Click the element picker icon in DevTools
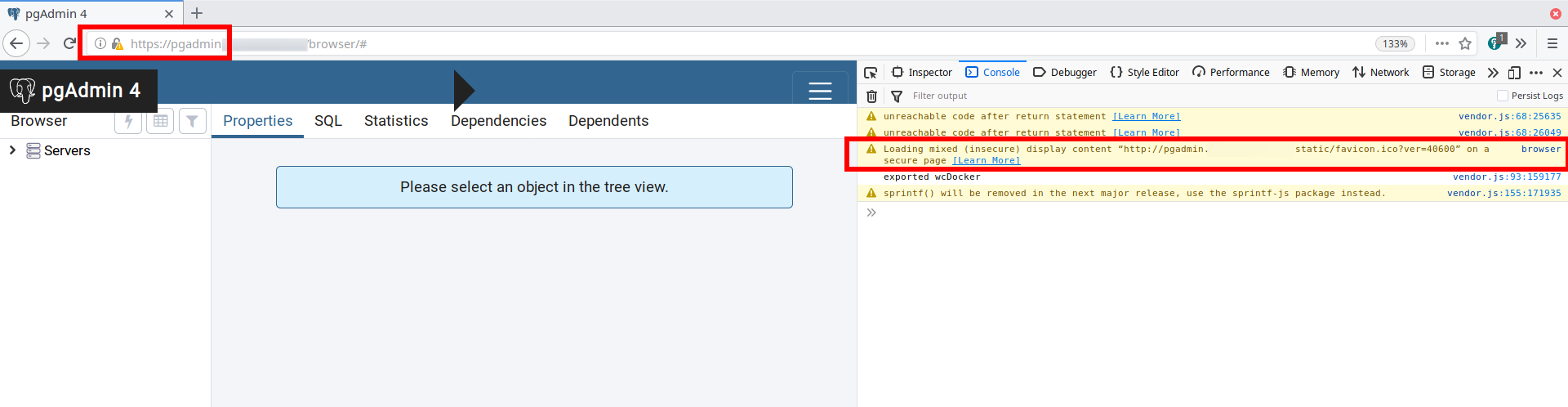This screenshot has height=407, width=1568. pos(871,73)
